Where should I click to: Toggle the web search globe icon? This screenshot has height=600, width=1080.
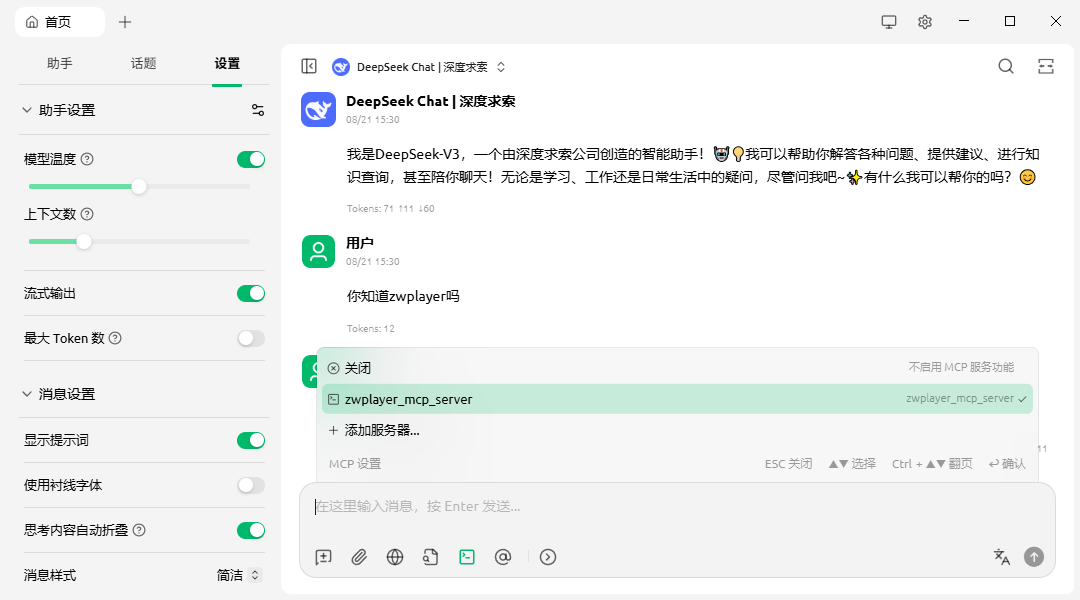click(x=395, y=557)
